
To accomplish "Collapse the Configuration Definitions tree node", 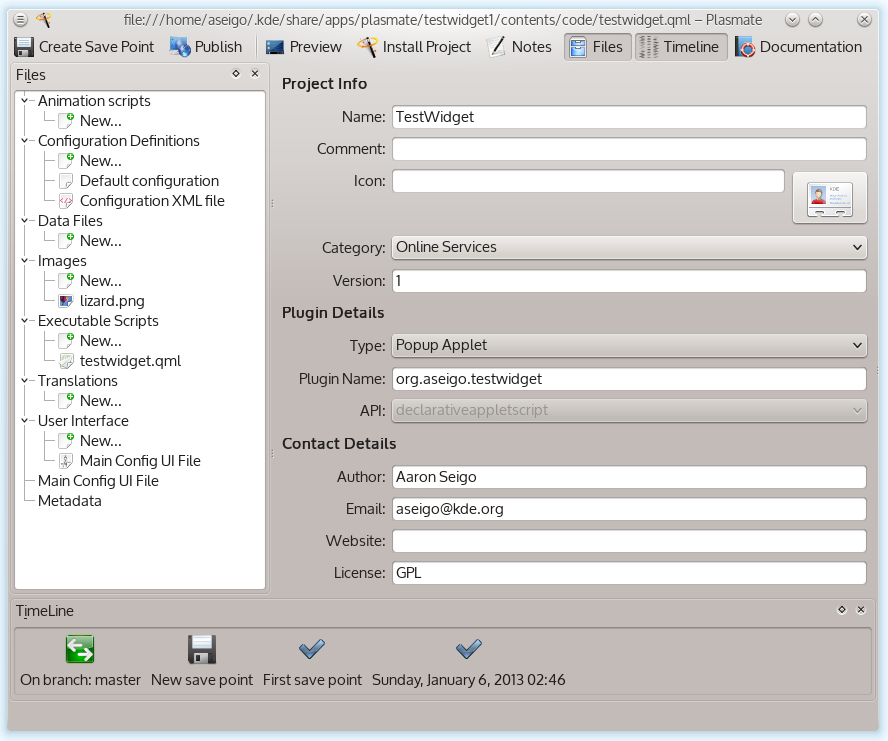I will pos(27,141).
